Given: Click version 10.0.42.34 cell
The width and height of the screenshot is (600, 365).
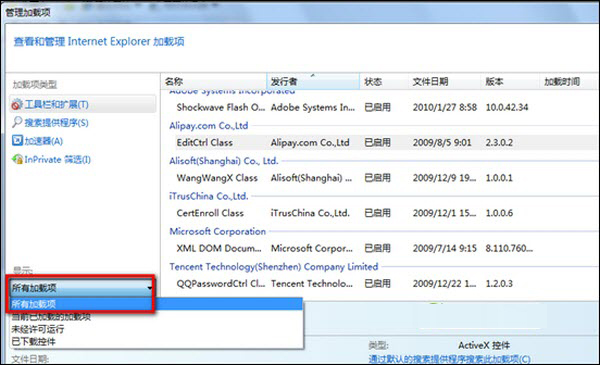Looking at the screenshot, I should click(507, 108).
